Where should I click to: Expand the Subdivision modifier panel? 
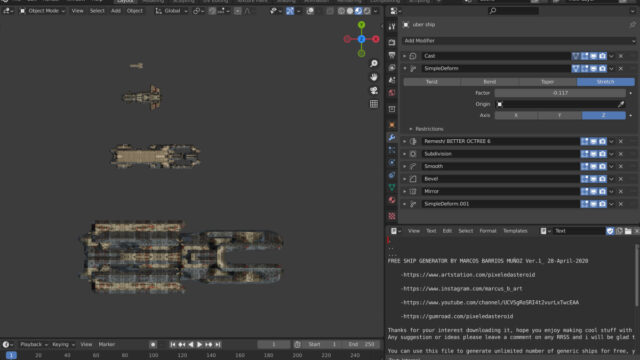pos(404,154)
